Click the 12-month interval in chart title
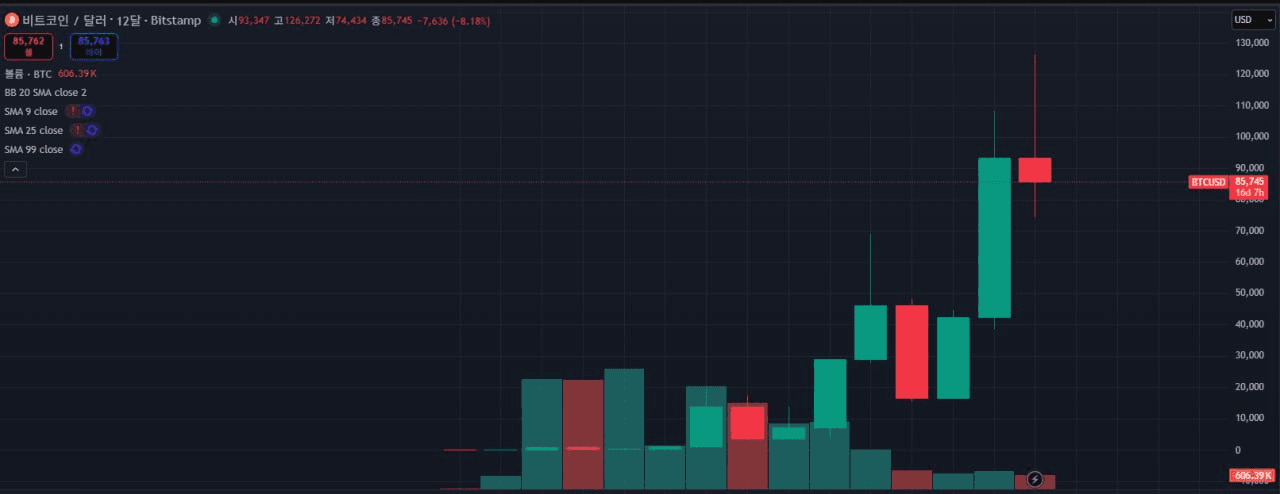 pos(131,20)
